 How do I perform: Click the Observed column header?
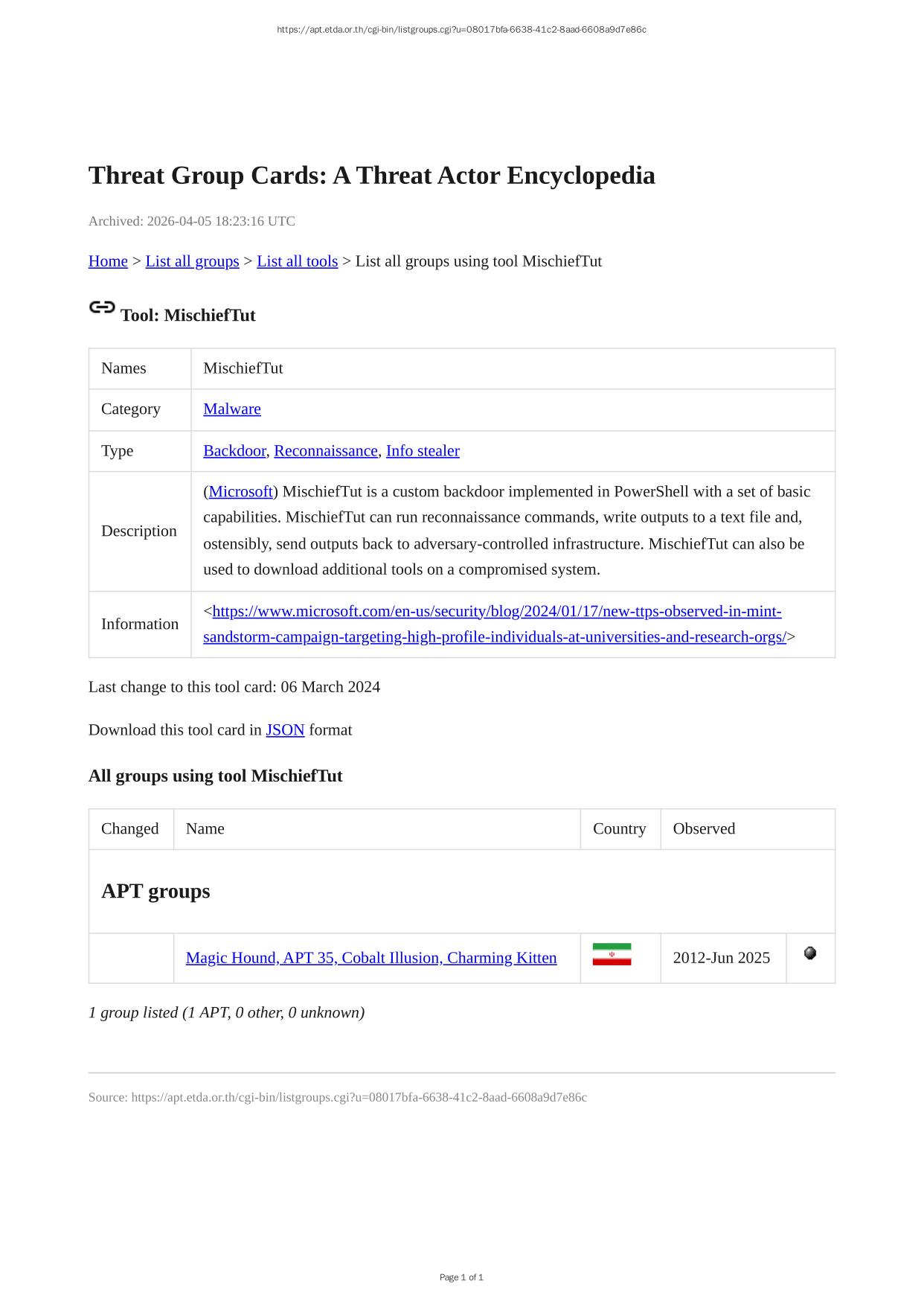(x=704, y=829)
